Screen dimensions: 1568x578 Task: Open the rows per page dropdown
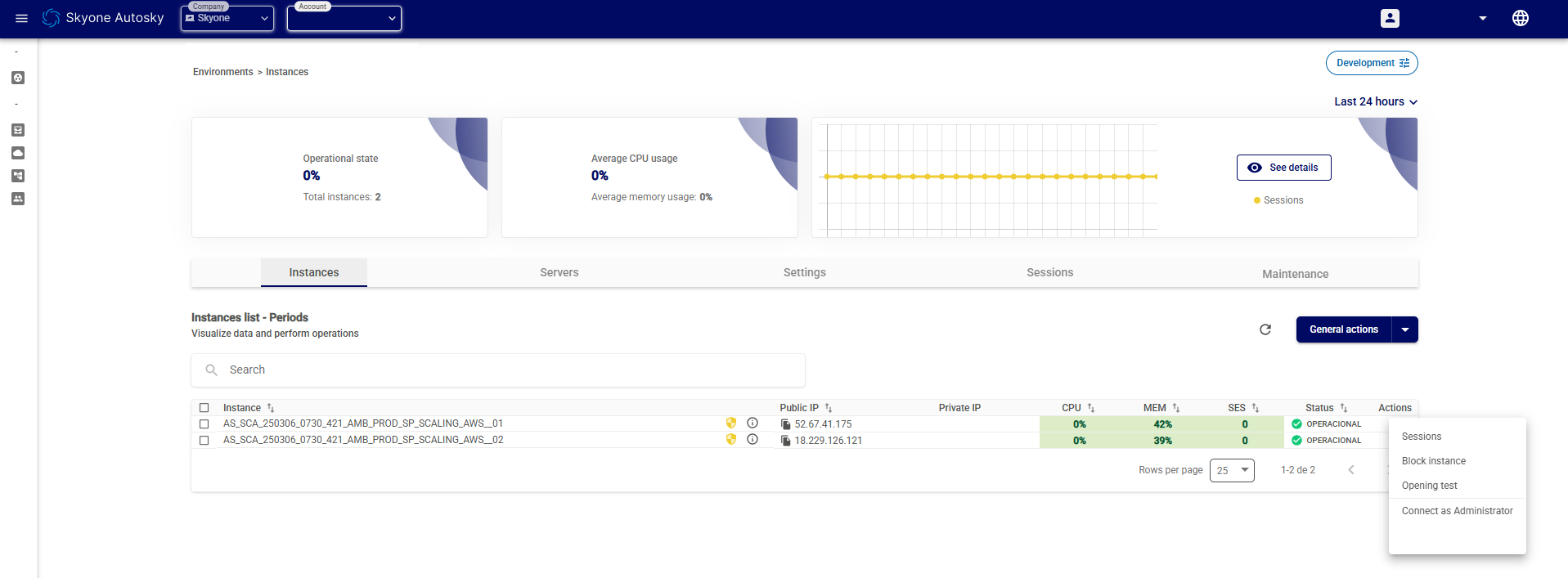pos(1232,470)
